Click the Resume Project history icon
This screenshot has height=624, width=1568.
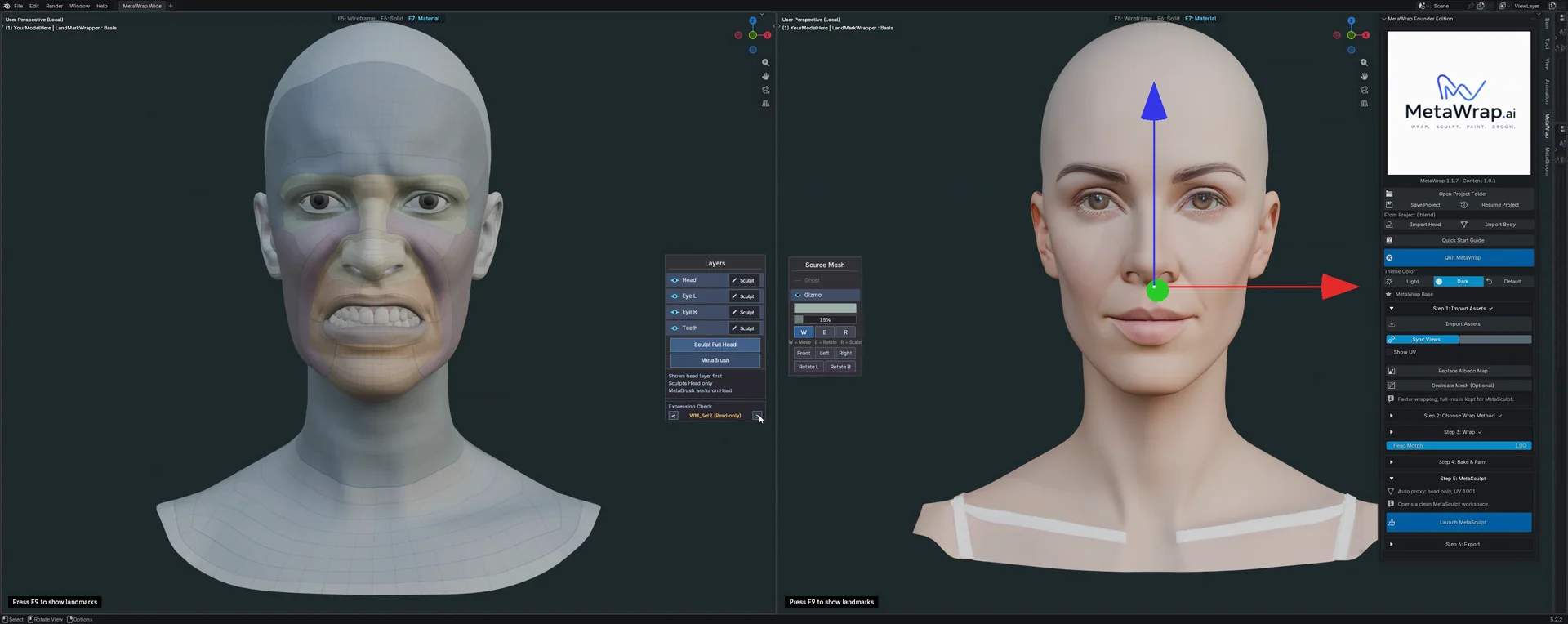click(x=1463, y=204)
